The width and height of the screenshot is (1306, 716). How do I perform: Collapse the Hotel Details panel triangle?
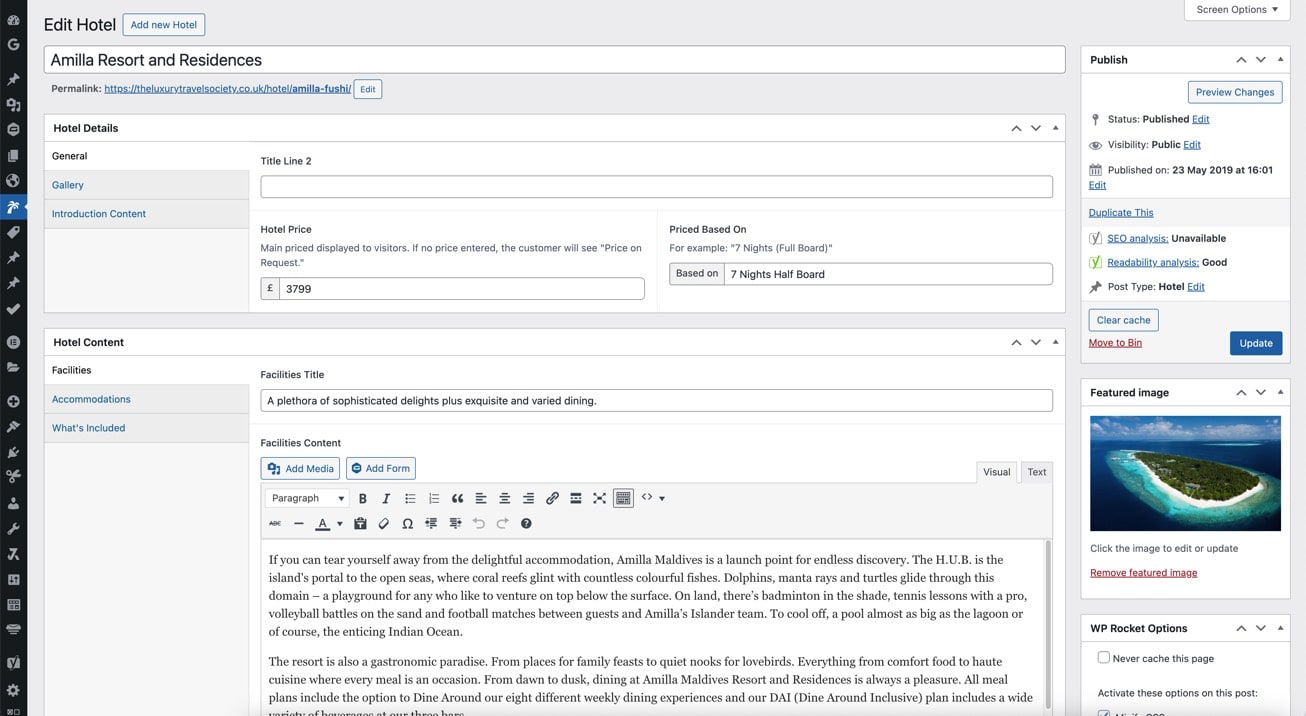coord(1055,128)
